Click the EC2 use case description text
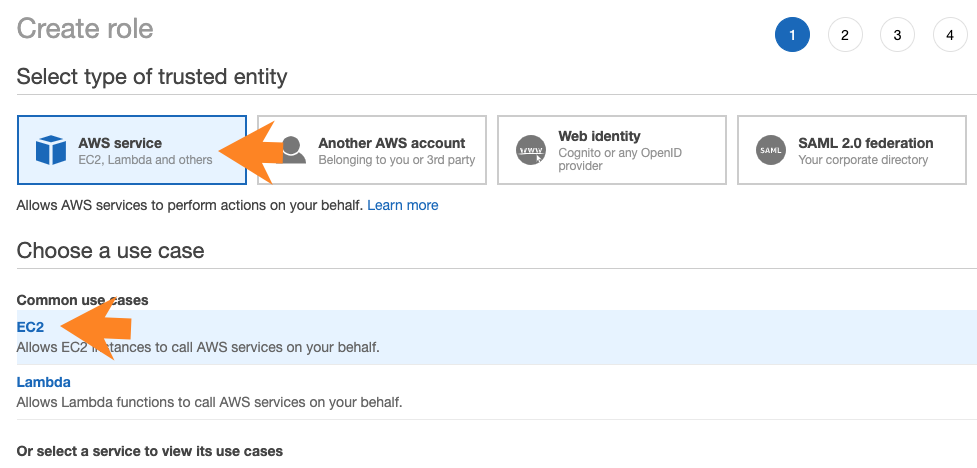Image resolution: width=977 pixels, height=468 pixels. click(x=198, y=347)
